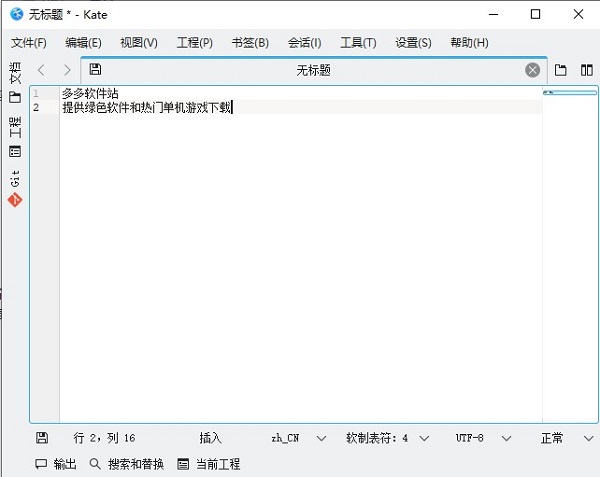Click line number 2 in gutter
Viewport: 600px width, 477px height.
(36, 107)
